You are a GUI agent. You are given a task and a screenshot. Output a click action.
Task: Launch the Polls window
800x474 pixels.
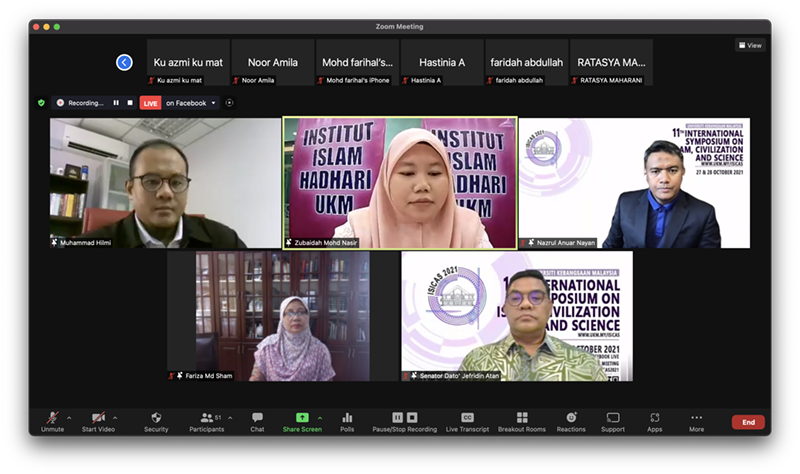(x=347, y=418)
